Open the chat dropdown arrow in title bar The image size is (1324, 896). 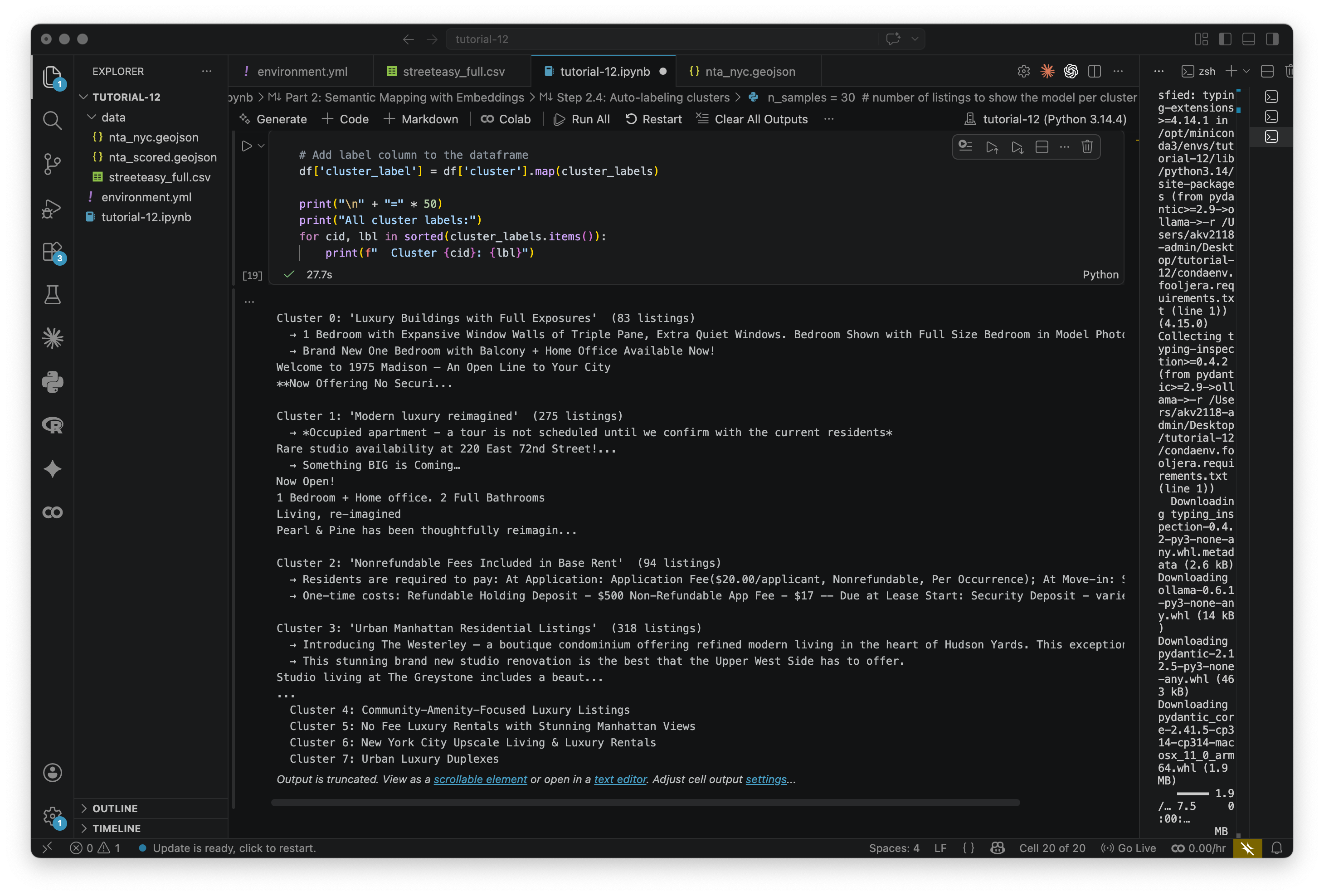point(915,39)
